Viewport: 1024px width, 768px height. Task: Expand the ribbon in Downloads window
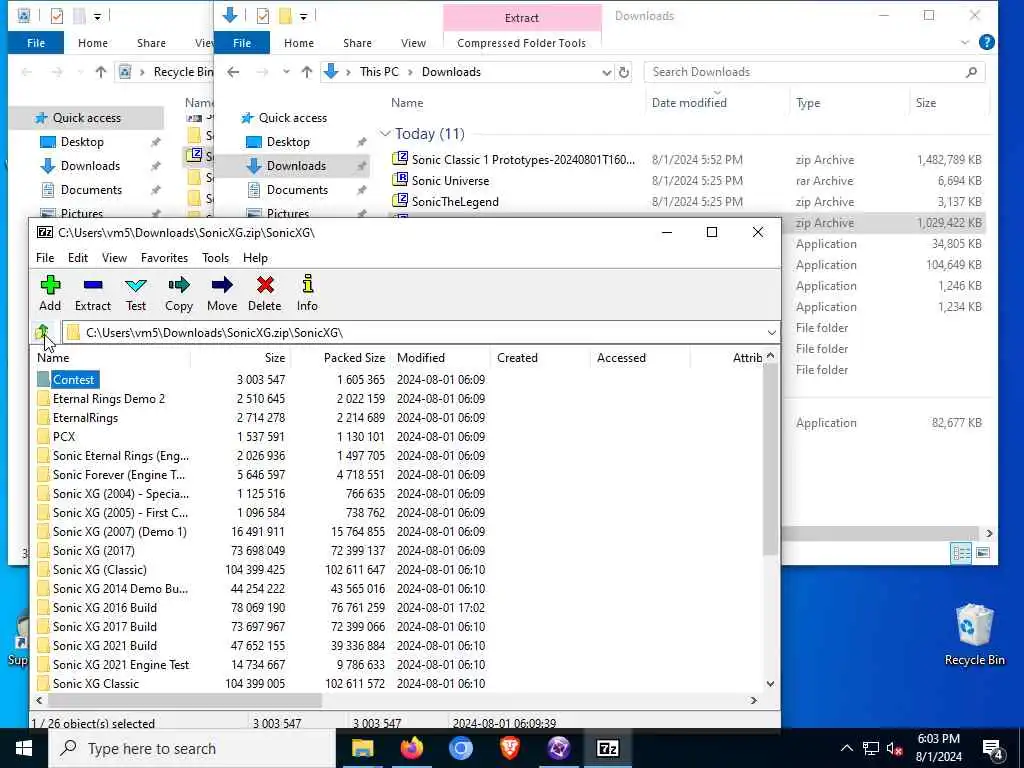(x=965, y=42)
